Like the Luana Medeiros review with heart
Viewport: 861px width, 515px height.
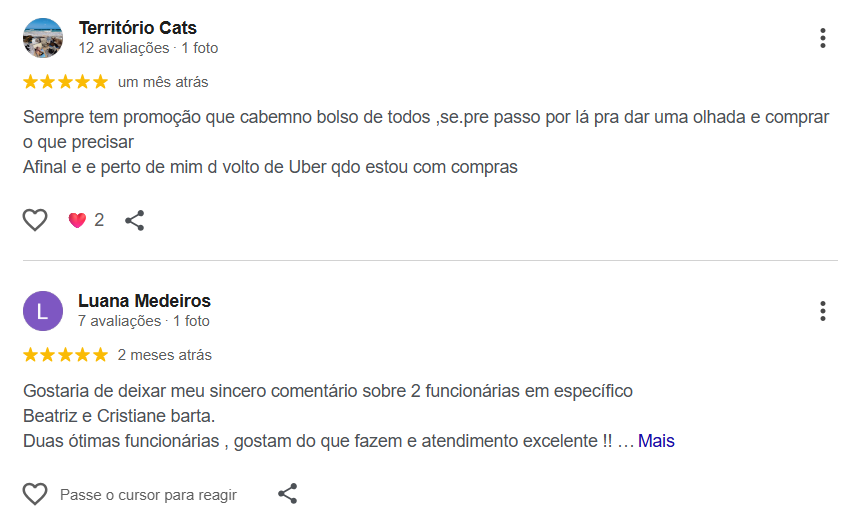pyautogui.click(x=35, y=494)
